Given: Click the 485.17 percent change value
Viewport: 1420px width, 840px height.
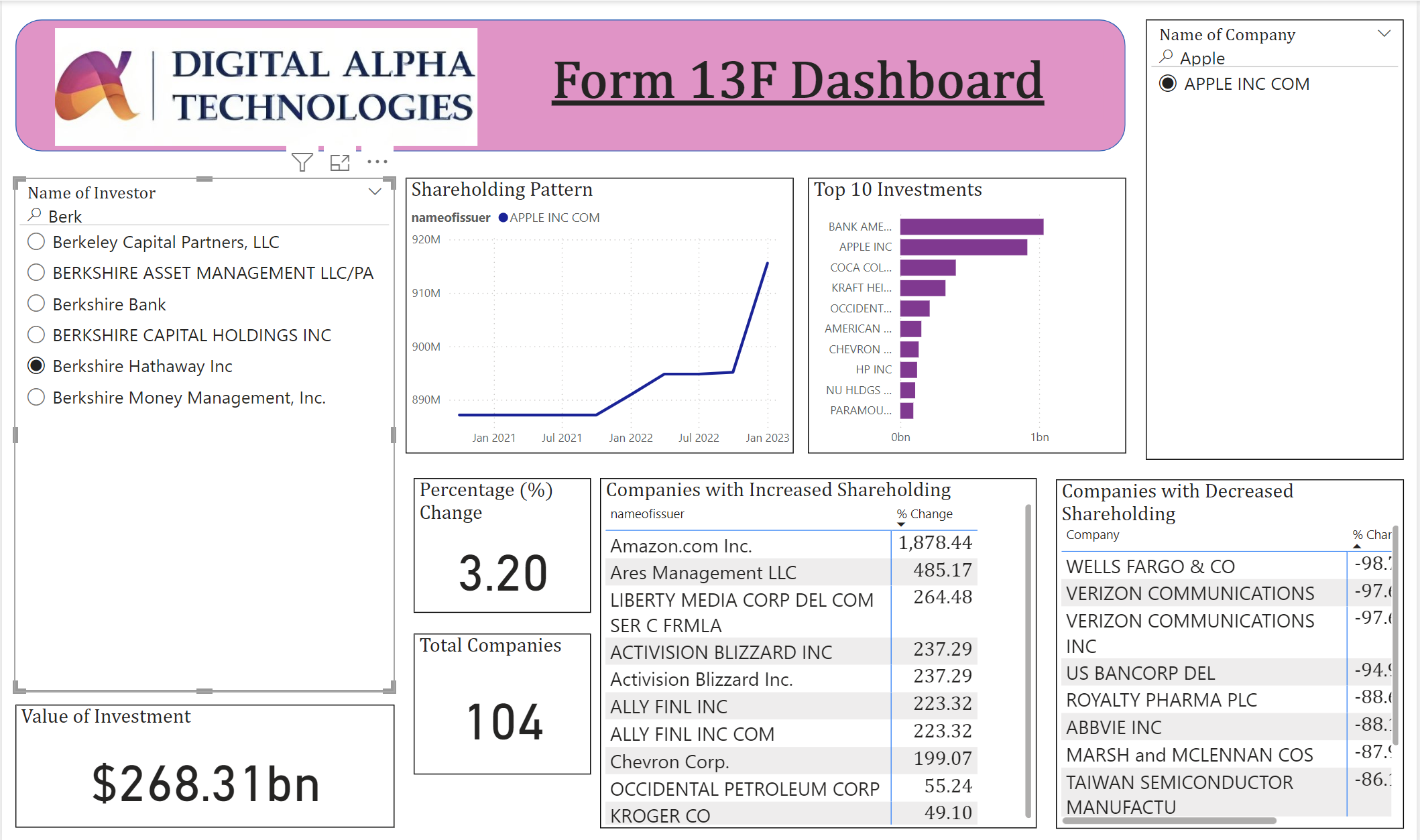Looking at the screenshot, I should 943,570.
